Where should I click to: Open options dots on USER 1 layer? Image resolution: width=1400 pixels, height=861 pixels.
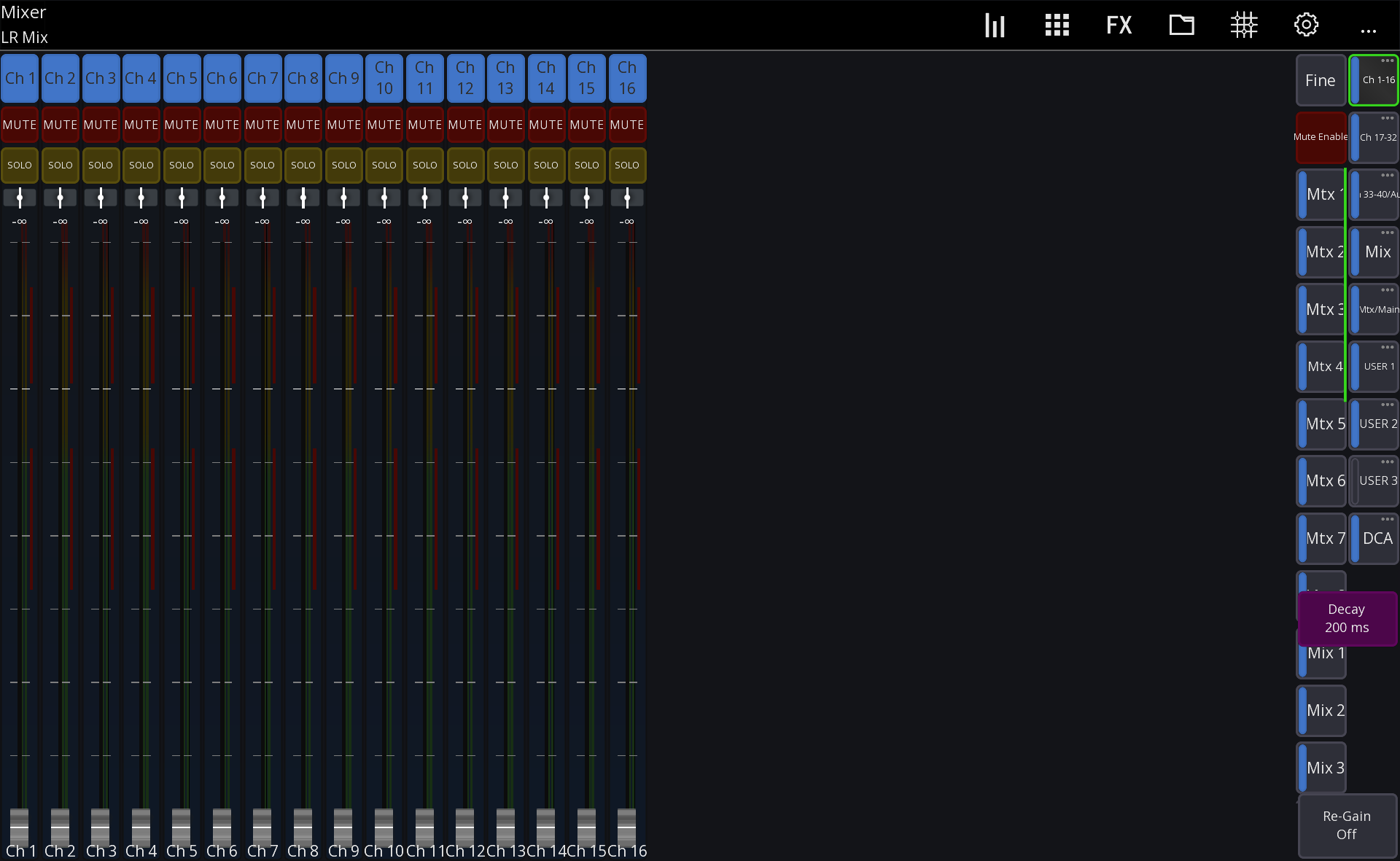(x=1387, y=347)
